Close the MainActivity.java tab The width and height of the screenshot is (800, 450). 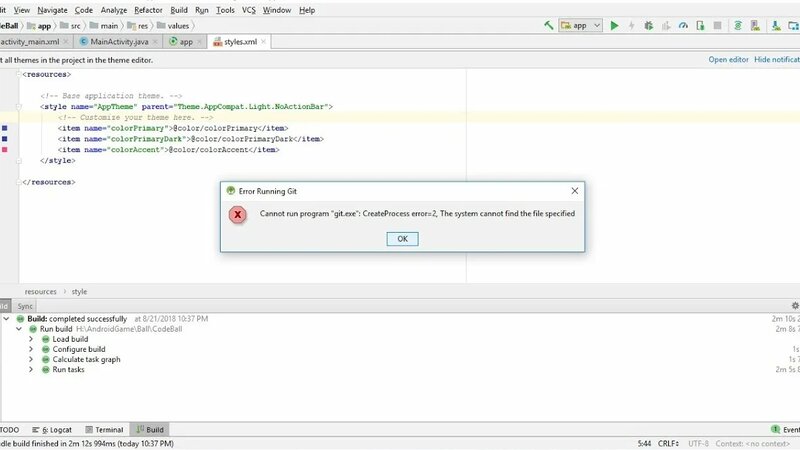coord(155,42)
